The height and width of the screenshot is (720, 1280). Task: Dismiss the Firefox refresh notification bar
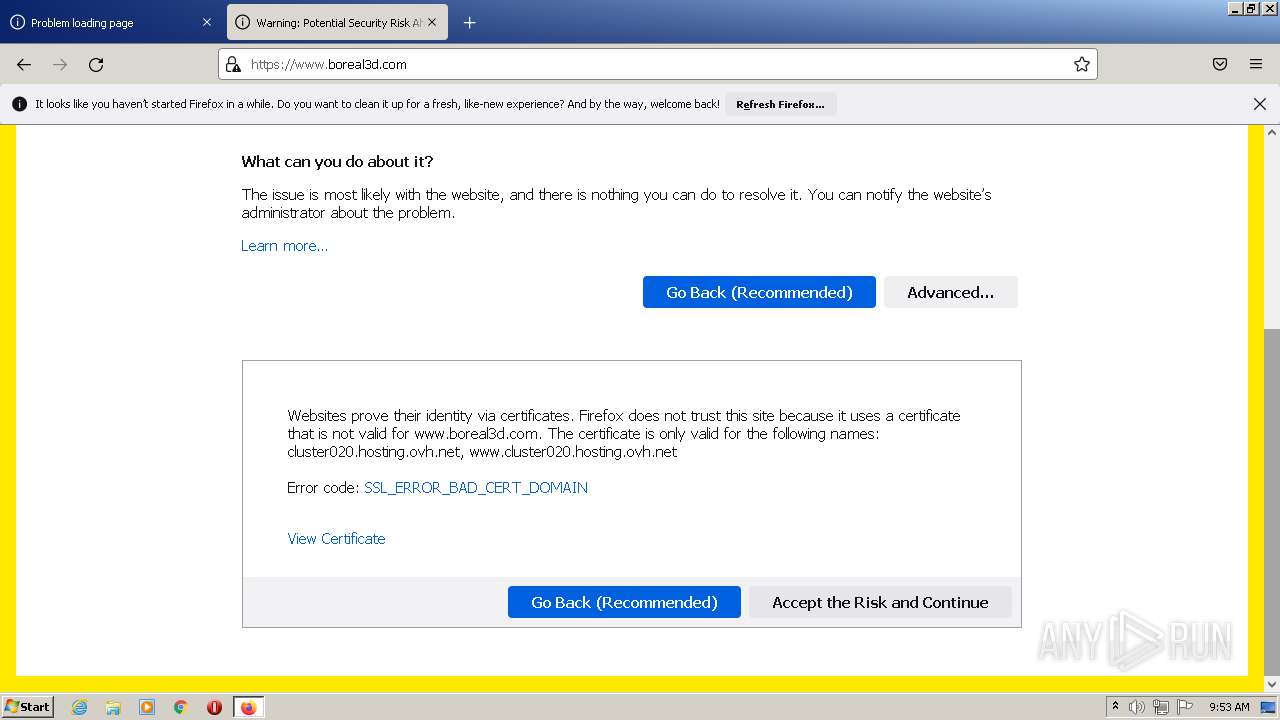[1260, 104]
